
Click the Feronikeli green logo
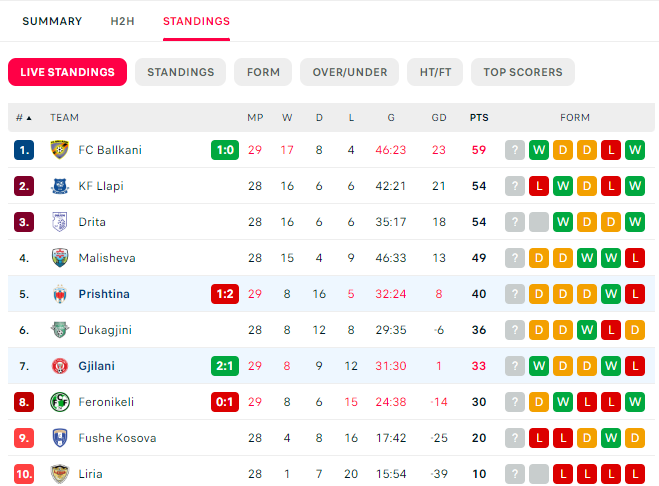click(60, 402)
